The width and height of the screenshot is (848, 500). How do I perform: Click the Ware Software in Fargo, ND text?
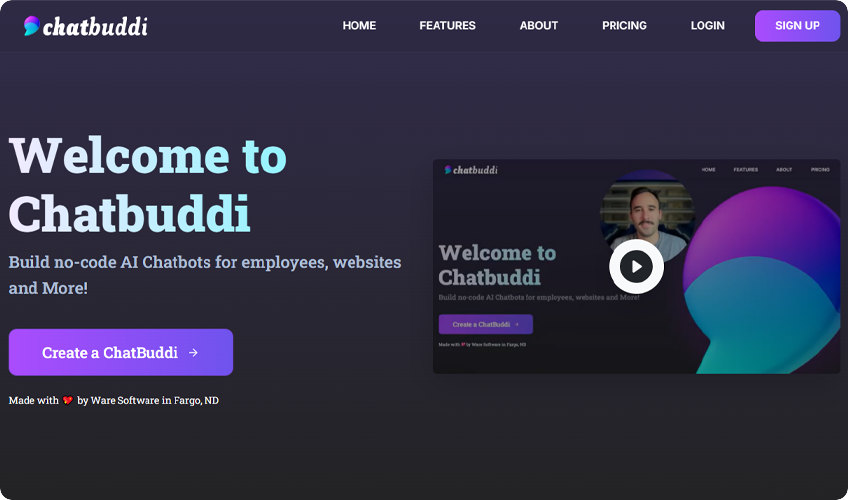tap(155, 400)
